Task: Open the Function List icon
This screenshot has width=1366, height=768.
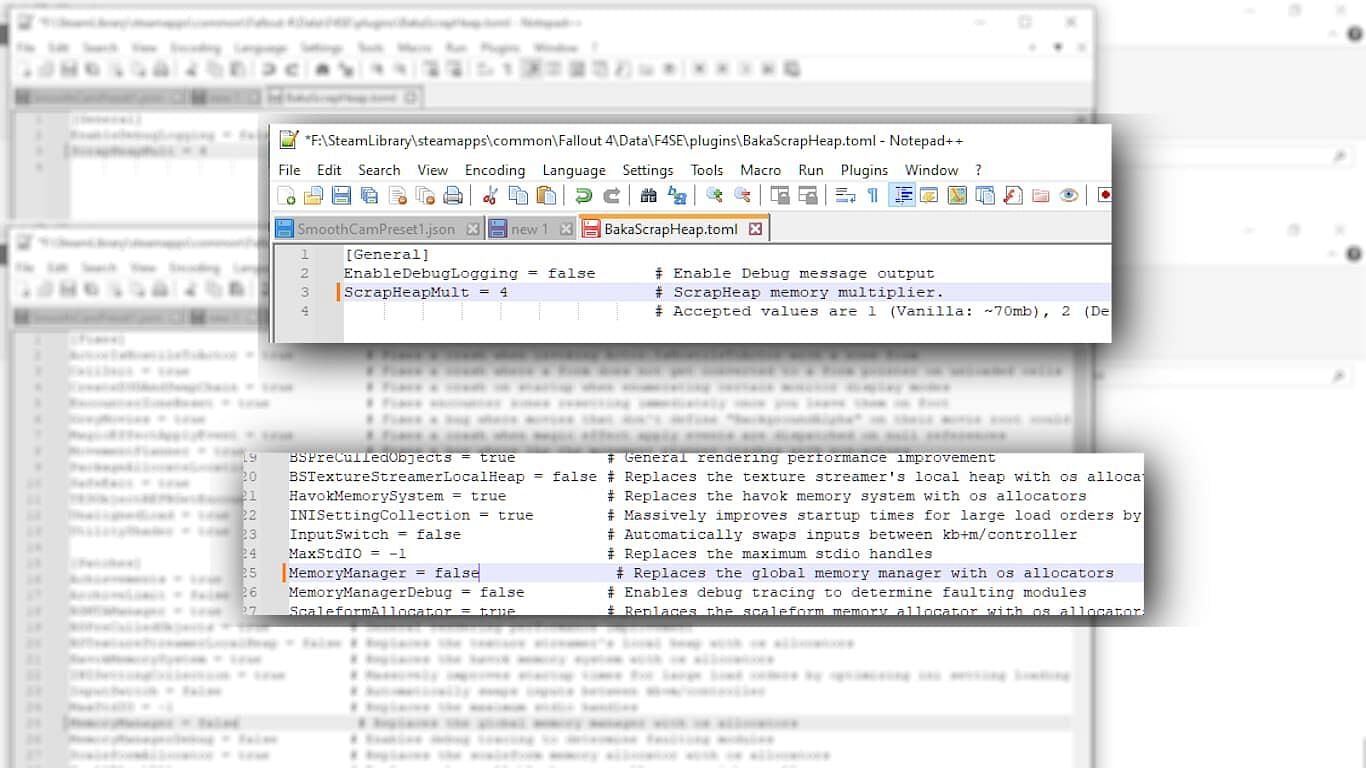Action: point(1013,195)
